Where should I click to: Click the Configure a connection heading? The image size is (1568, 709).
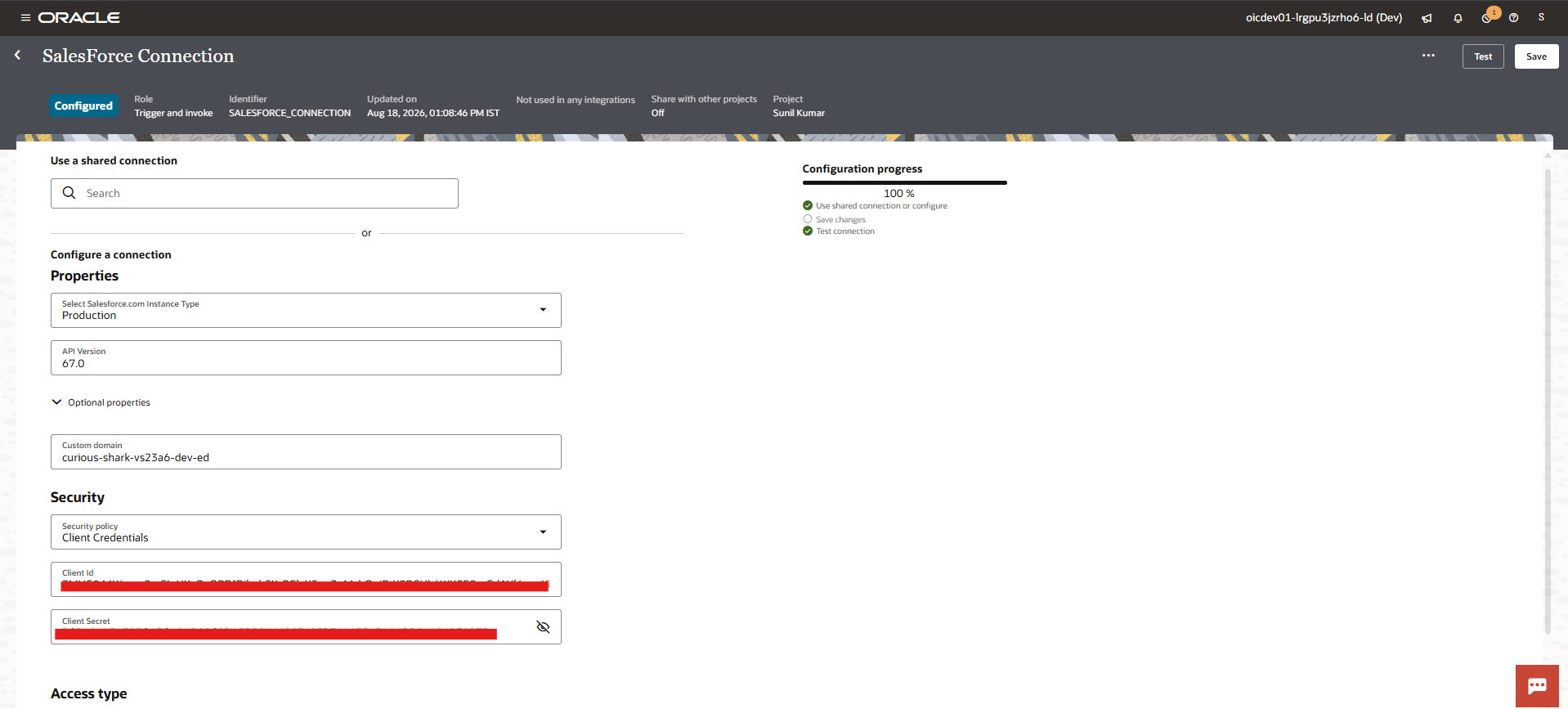tap(111, 254)
